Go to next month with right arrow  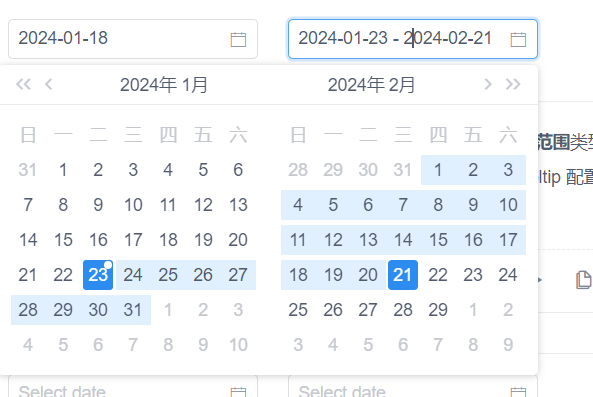coord(488,84)
